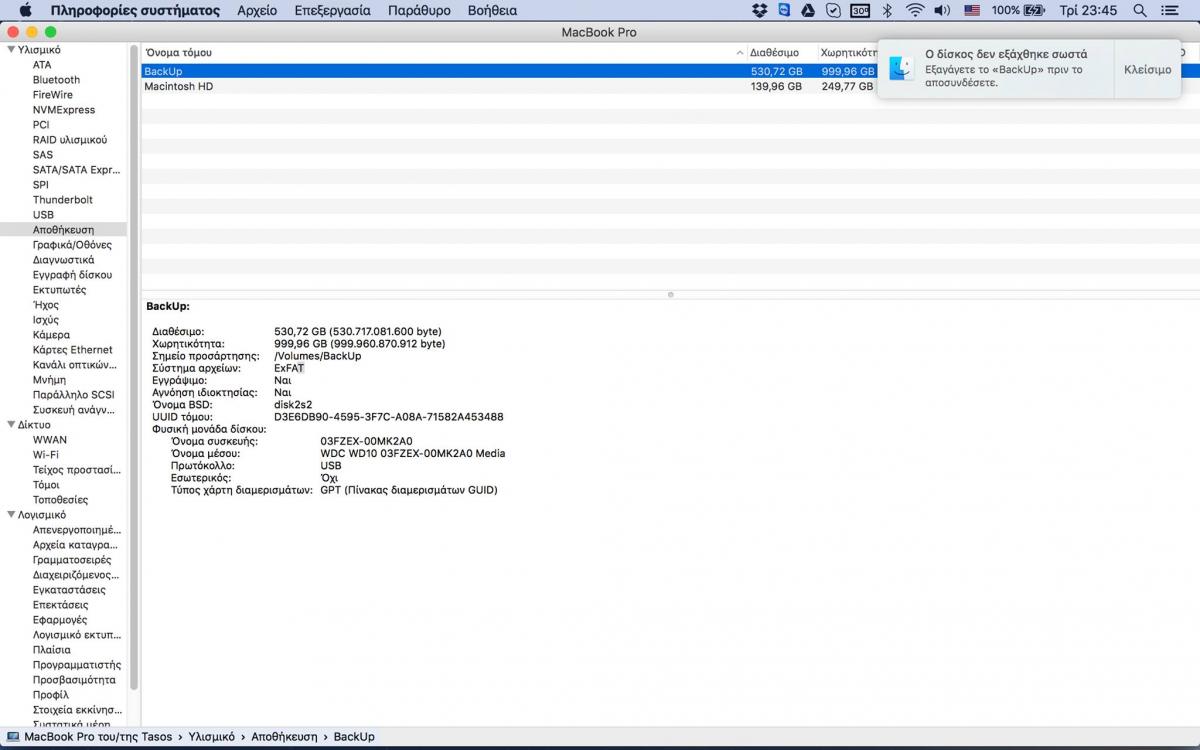This screenshot has height=750, width=1200.
Task: Select Bluetooth in the sidebar
Action: tap(56, 79)
